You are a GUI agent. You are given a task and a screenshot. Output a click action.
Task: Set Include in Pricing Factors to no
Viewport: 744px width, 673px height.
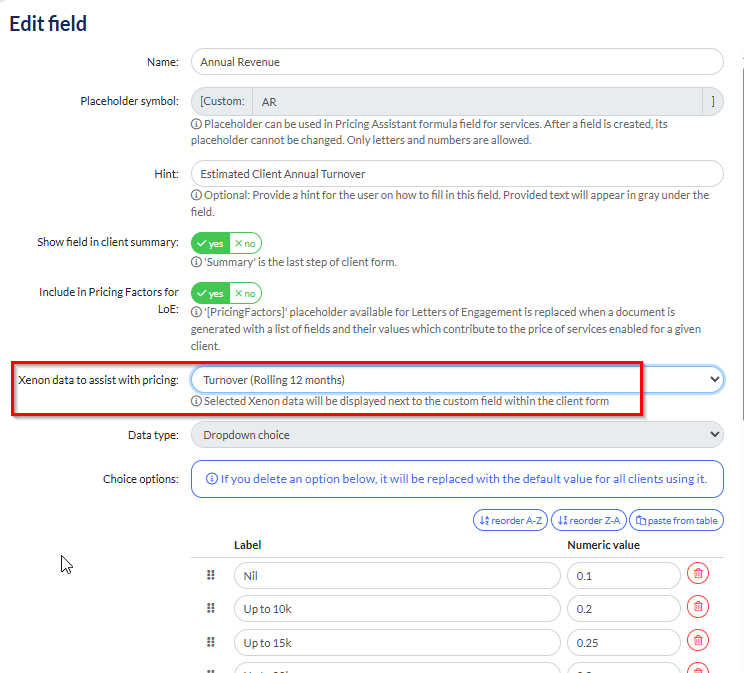[x=245, y=294]
